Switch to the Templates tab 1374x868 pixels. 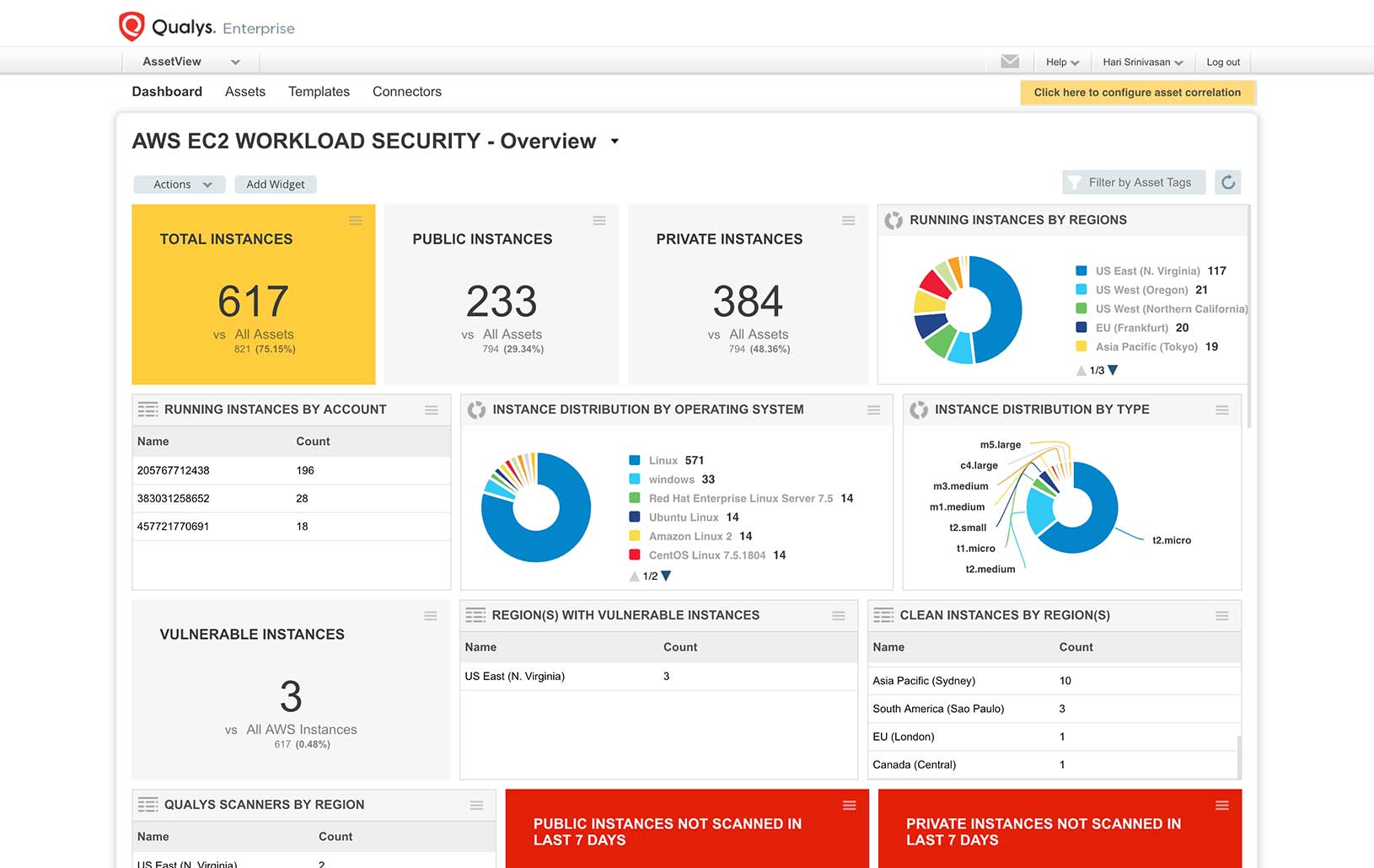(x=319, y=92)
